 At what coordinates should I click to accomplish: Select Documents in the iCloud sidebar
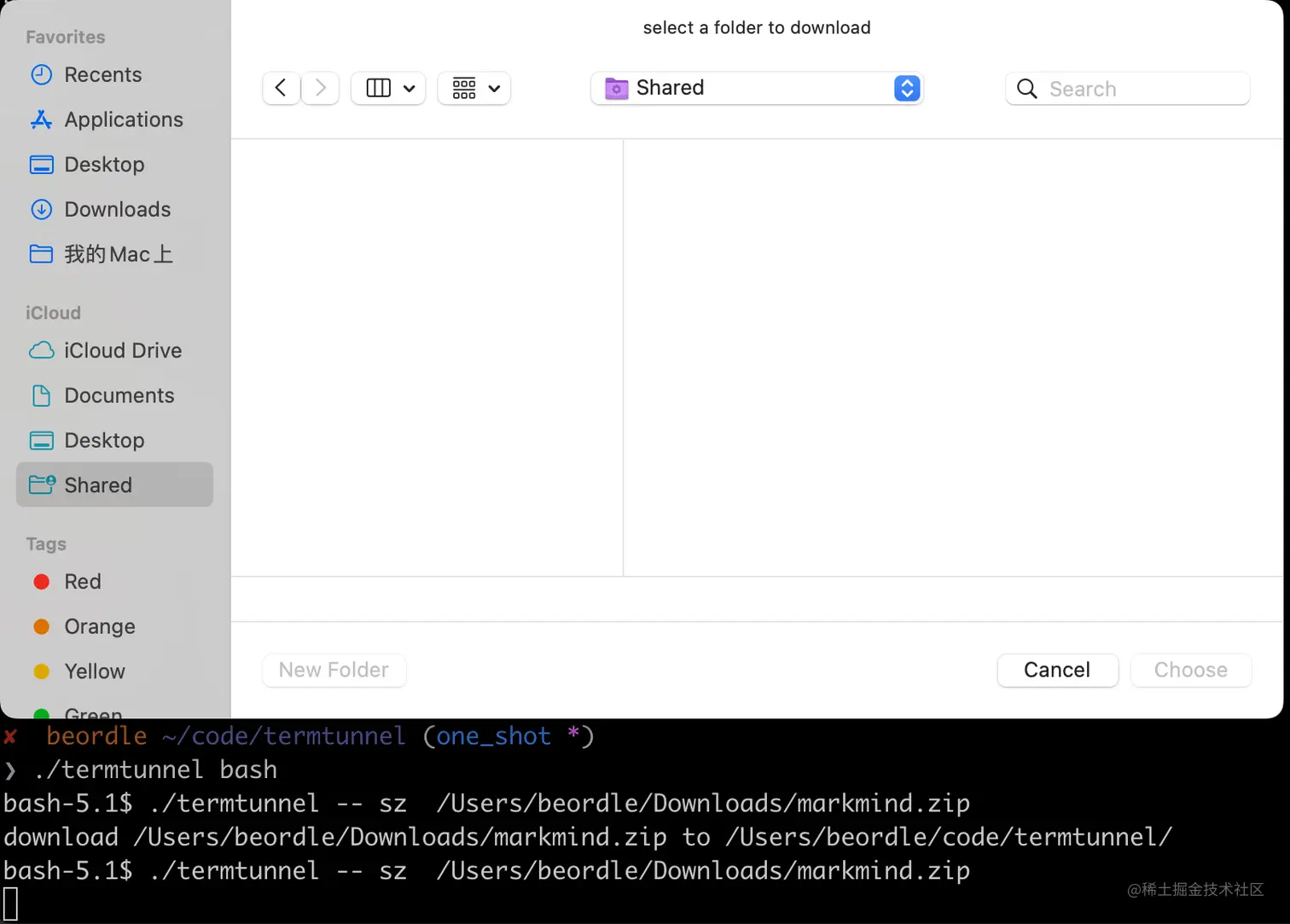click(x=119, y=396)
